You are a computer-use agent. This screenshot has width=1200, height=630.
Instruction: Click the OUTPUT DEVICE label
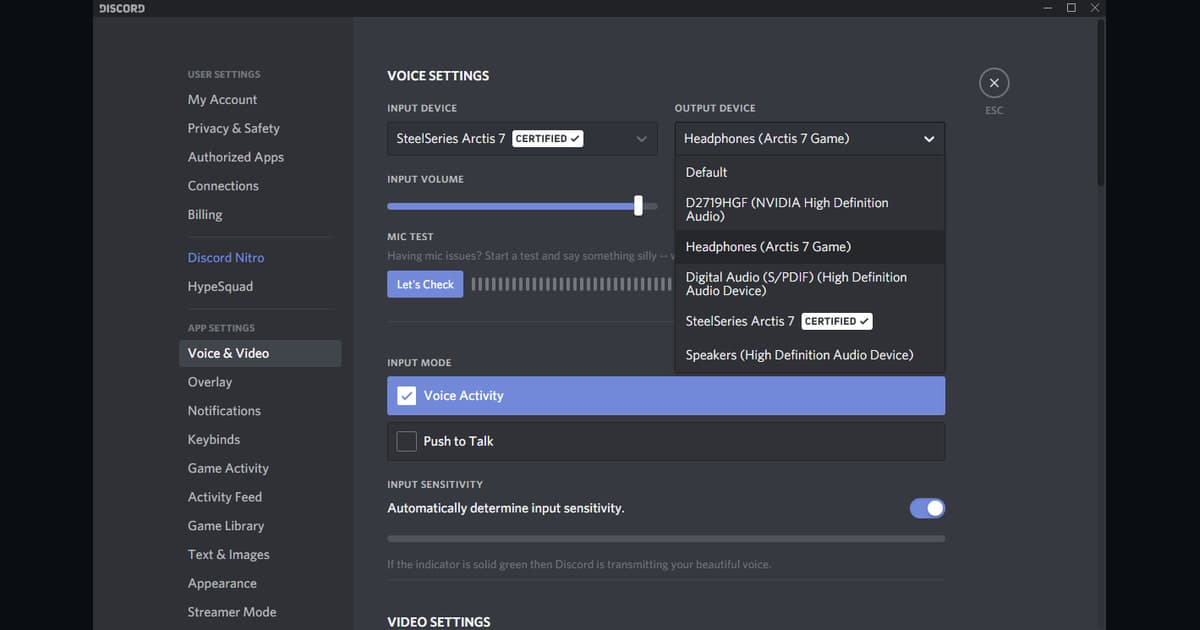coord(715,108)
